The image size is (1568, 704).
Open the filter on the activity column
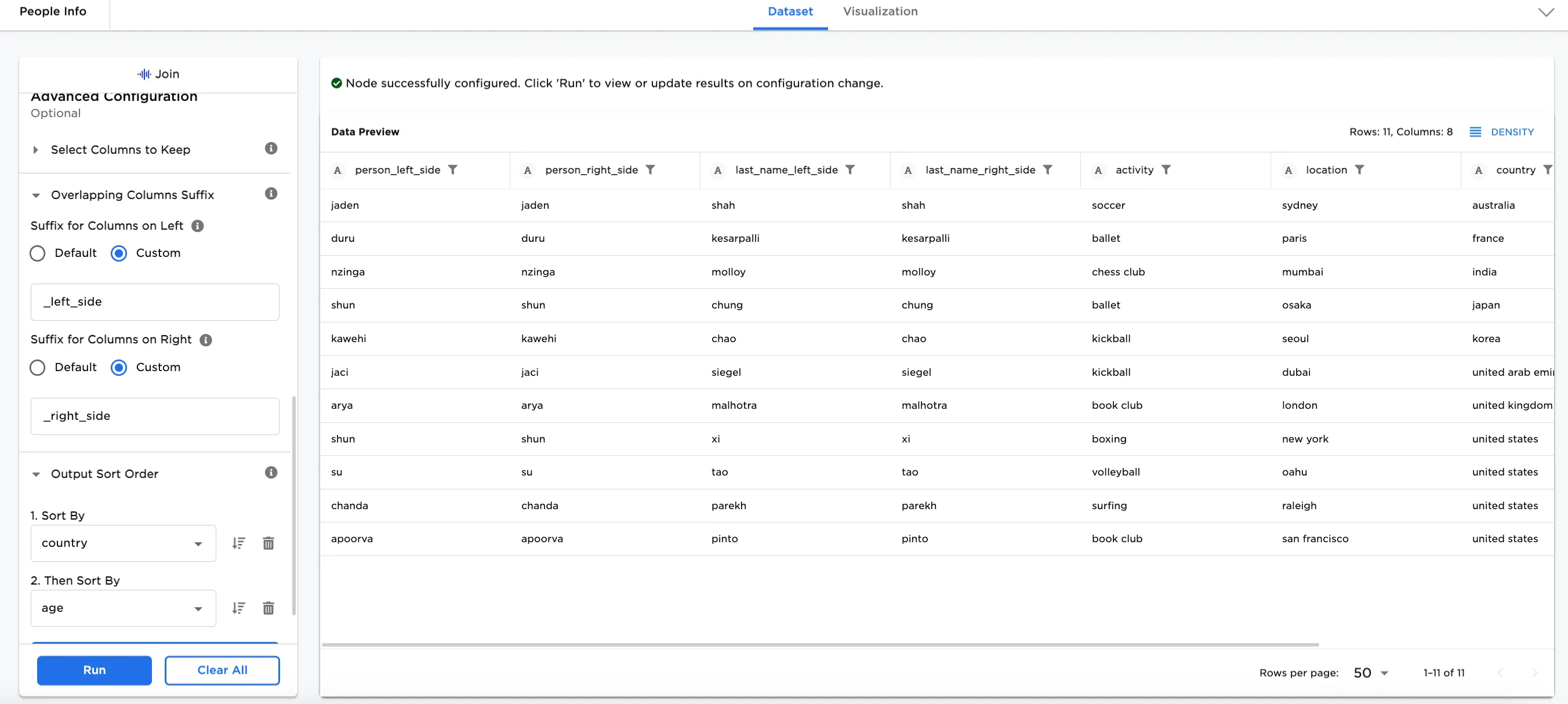coord(1167,170)
